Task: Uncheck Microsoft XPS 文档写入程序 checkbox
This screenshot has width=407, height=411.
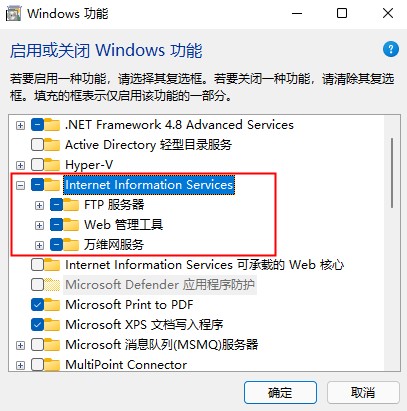Action: tap(37, 324)
